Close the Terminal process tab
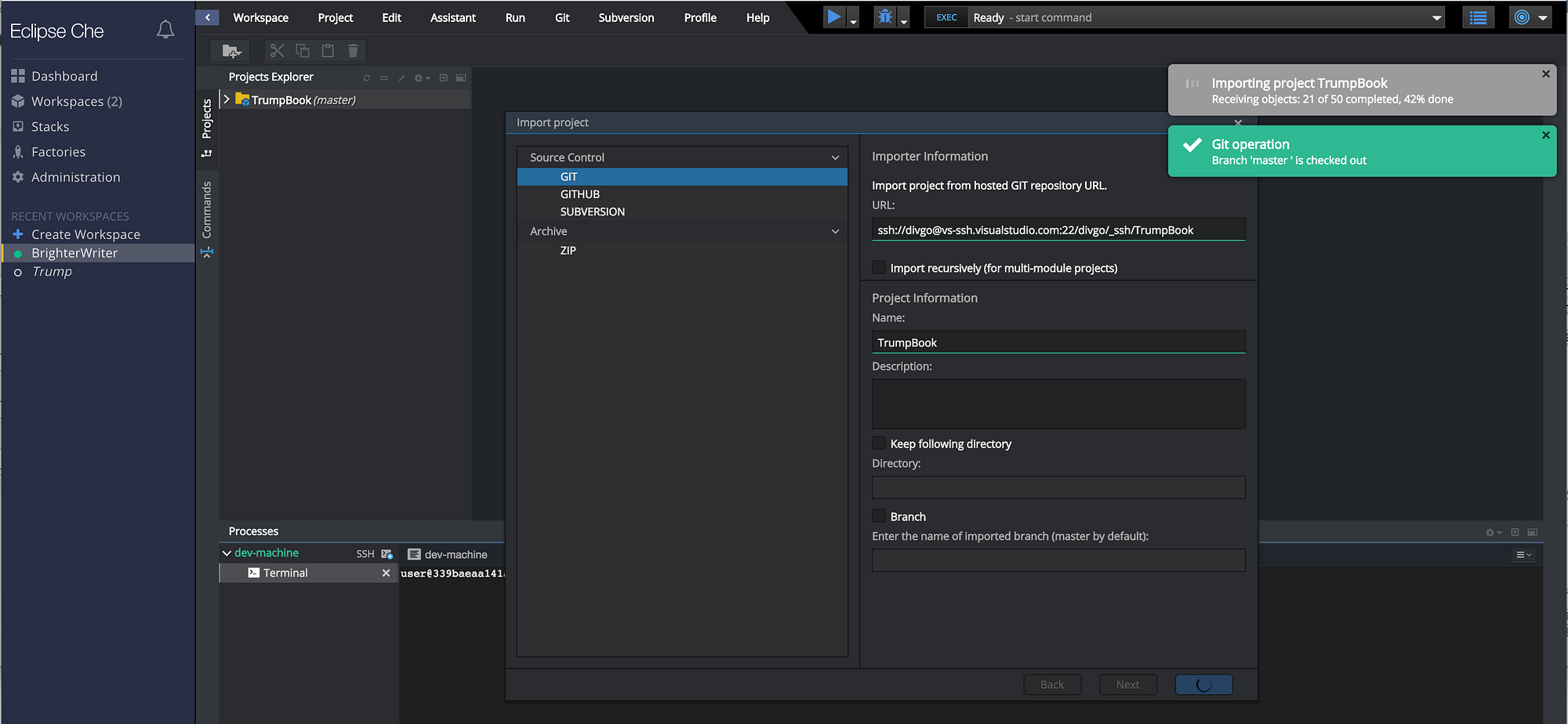Viewport: 1568px width, 724px height. coord(386,573)
